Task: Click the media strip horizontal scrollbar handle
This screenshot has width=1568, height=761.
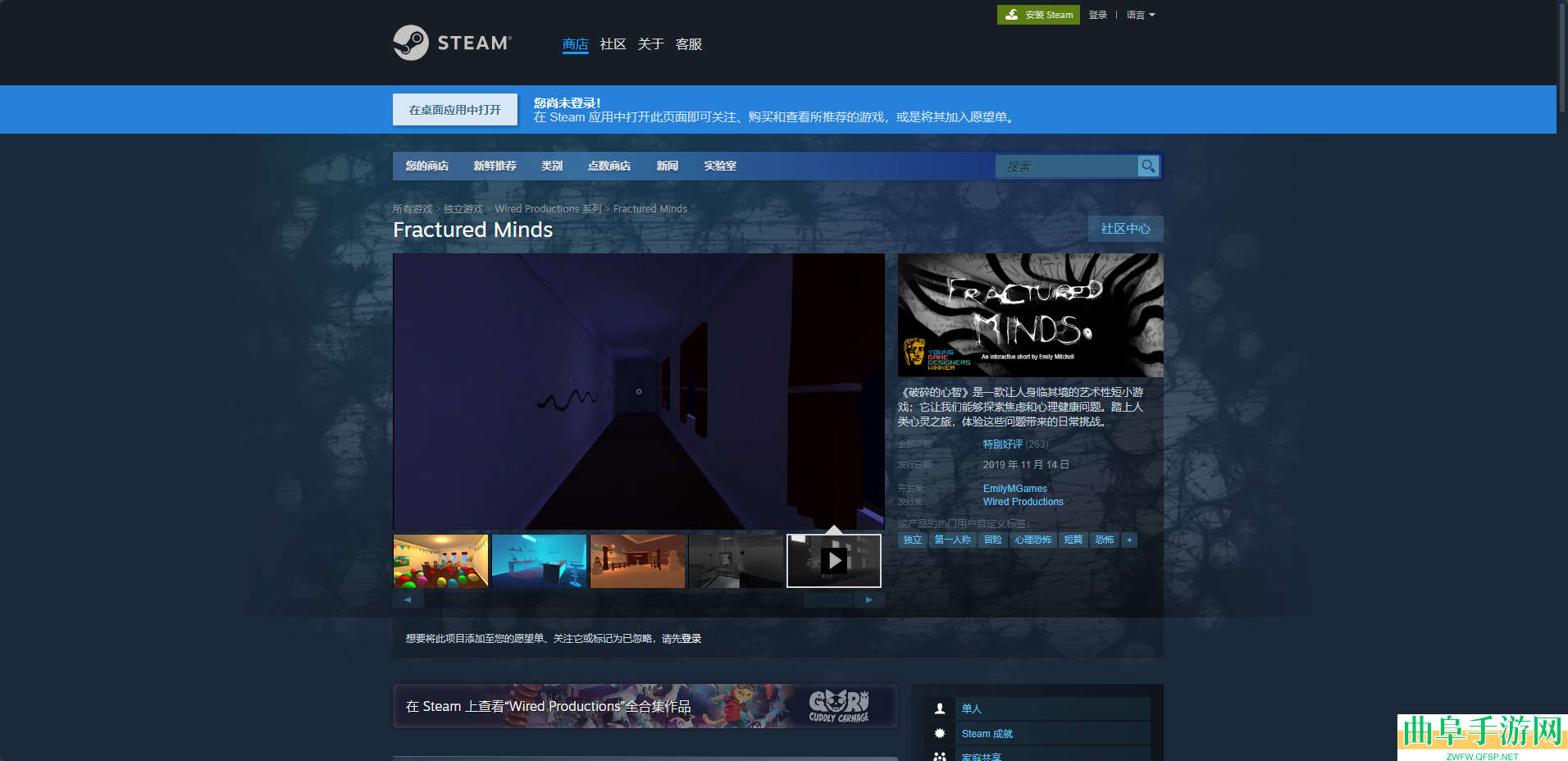Action: click(x=828, y=600)
